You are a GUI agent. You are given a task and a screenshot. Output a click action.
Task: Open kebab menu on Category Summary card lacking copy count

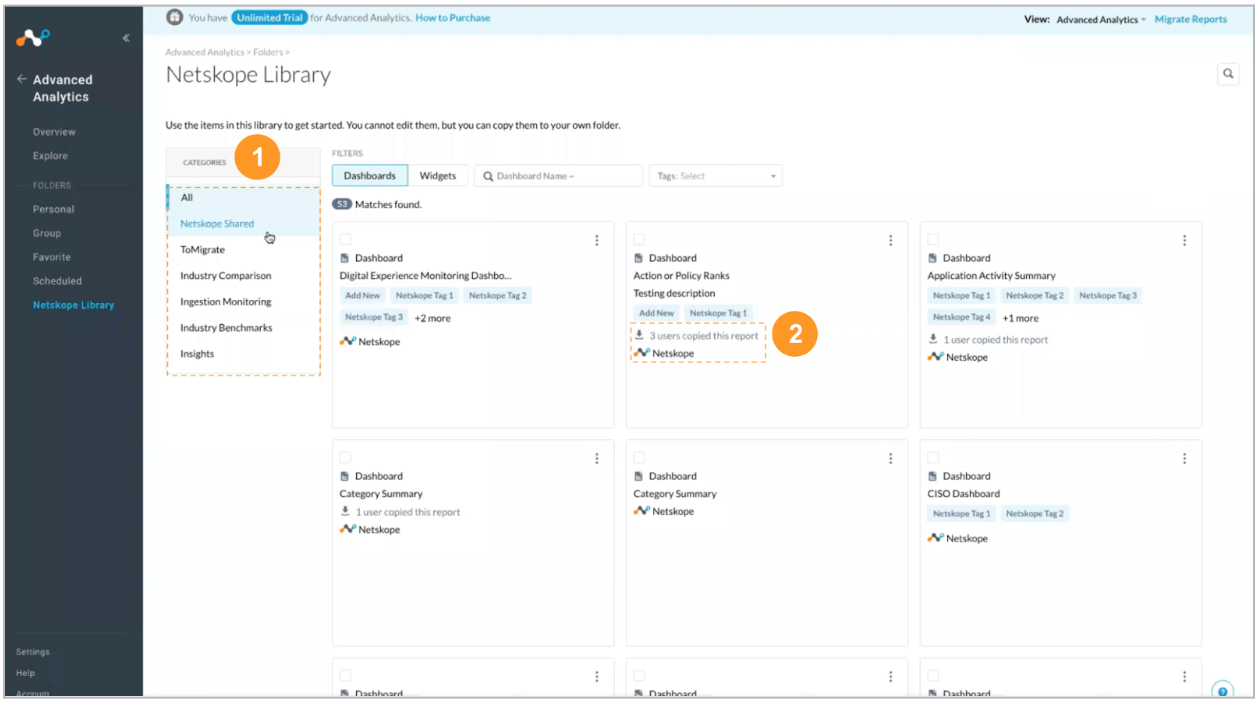point(891,458)
